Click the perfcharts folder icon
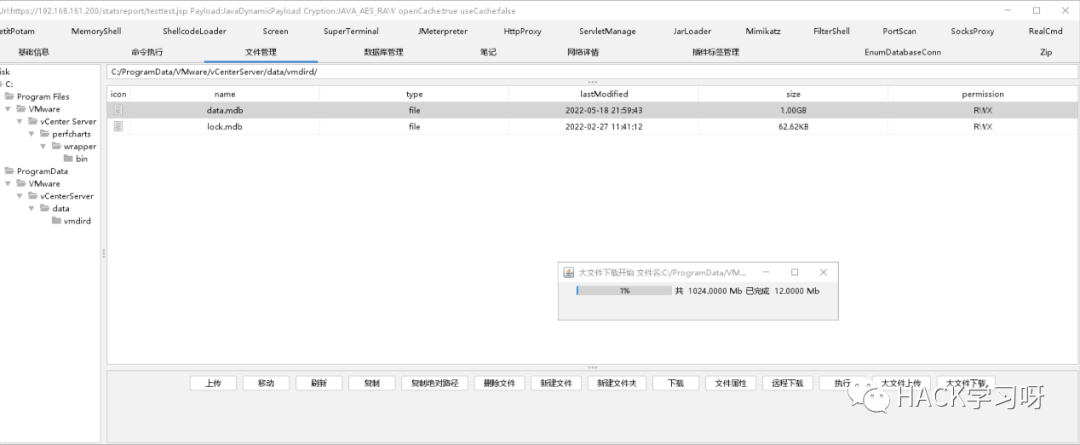1080x445 pixels. coord(45,134)
